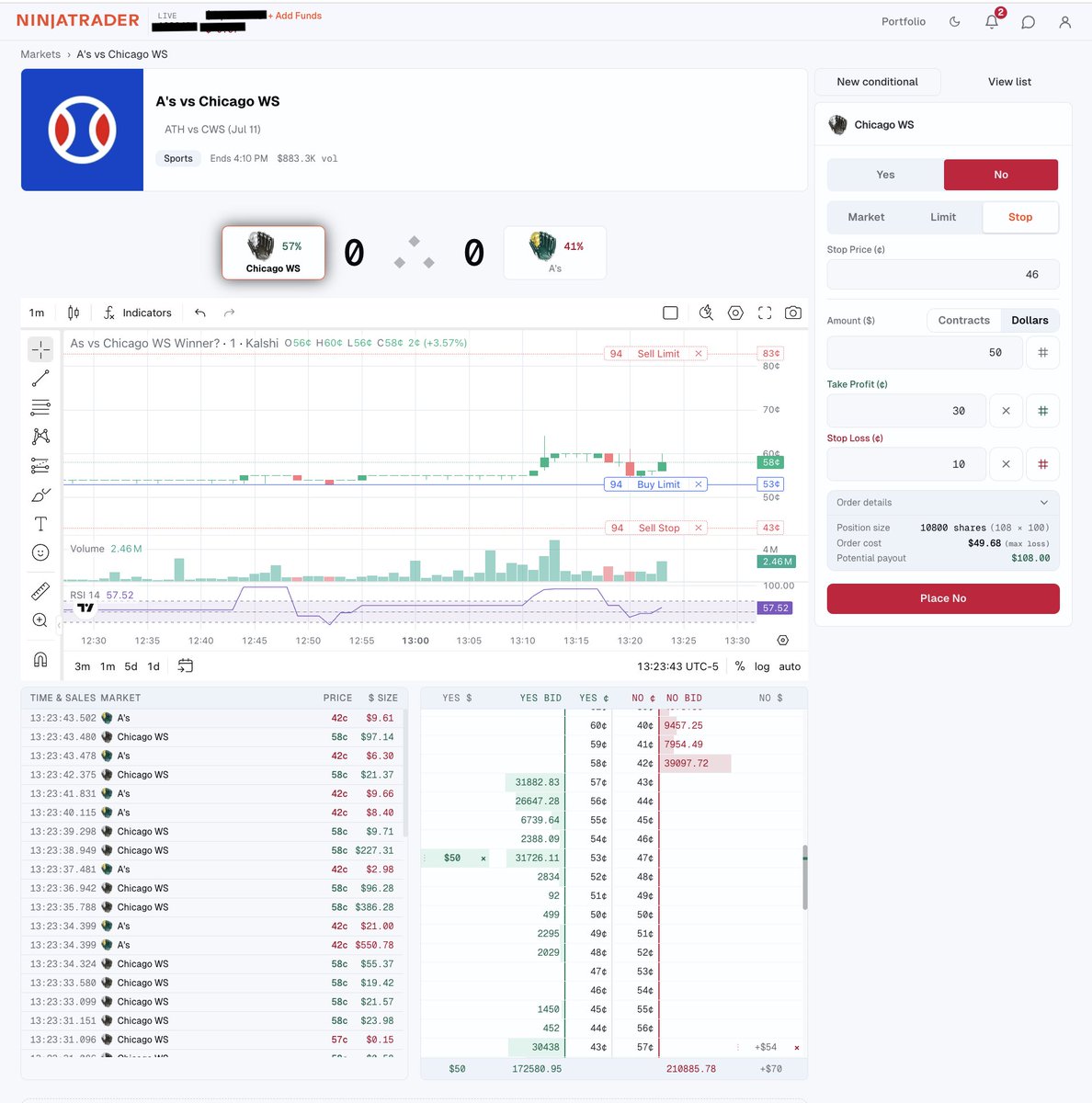Edit the Amount input field
The image size is (1092, 1103).
click(x=923, y=352)
